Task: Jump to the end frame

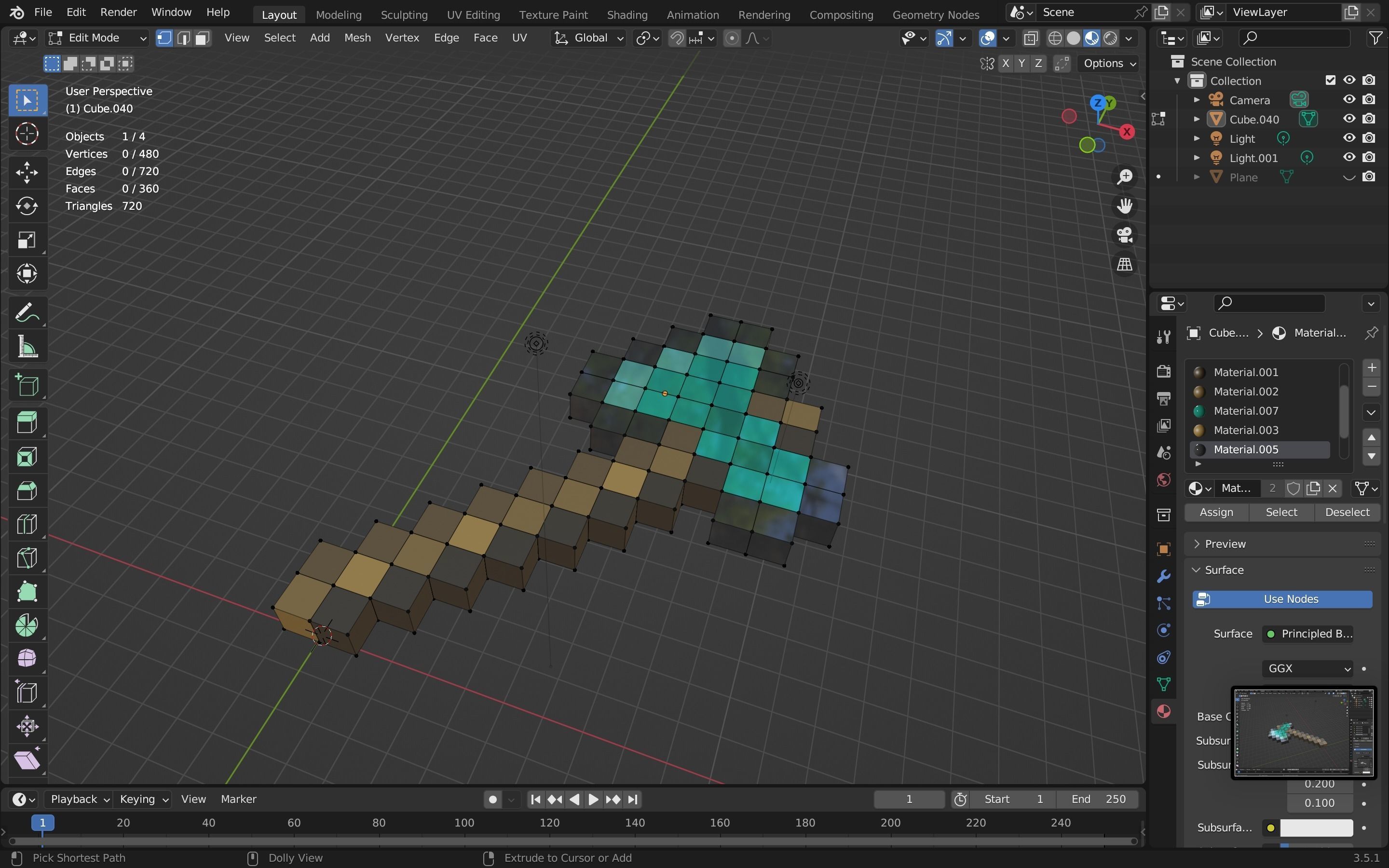Action: coord(632,799)
